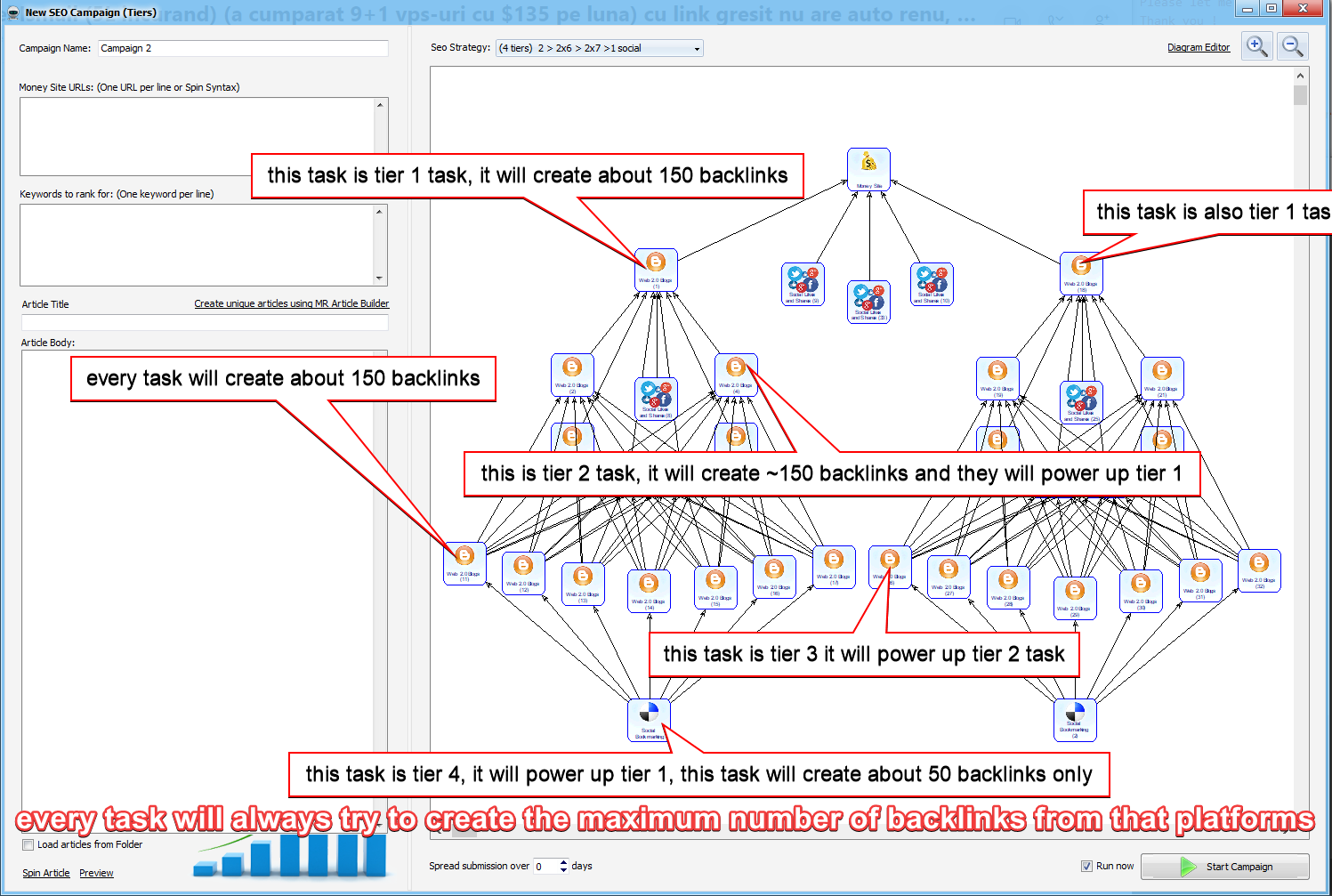Open the Diagram Editor link
Image resolution: width=1332 pixels, height=896 pixels.
[1199, 48]
